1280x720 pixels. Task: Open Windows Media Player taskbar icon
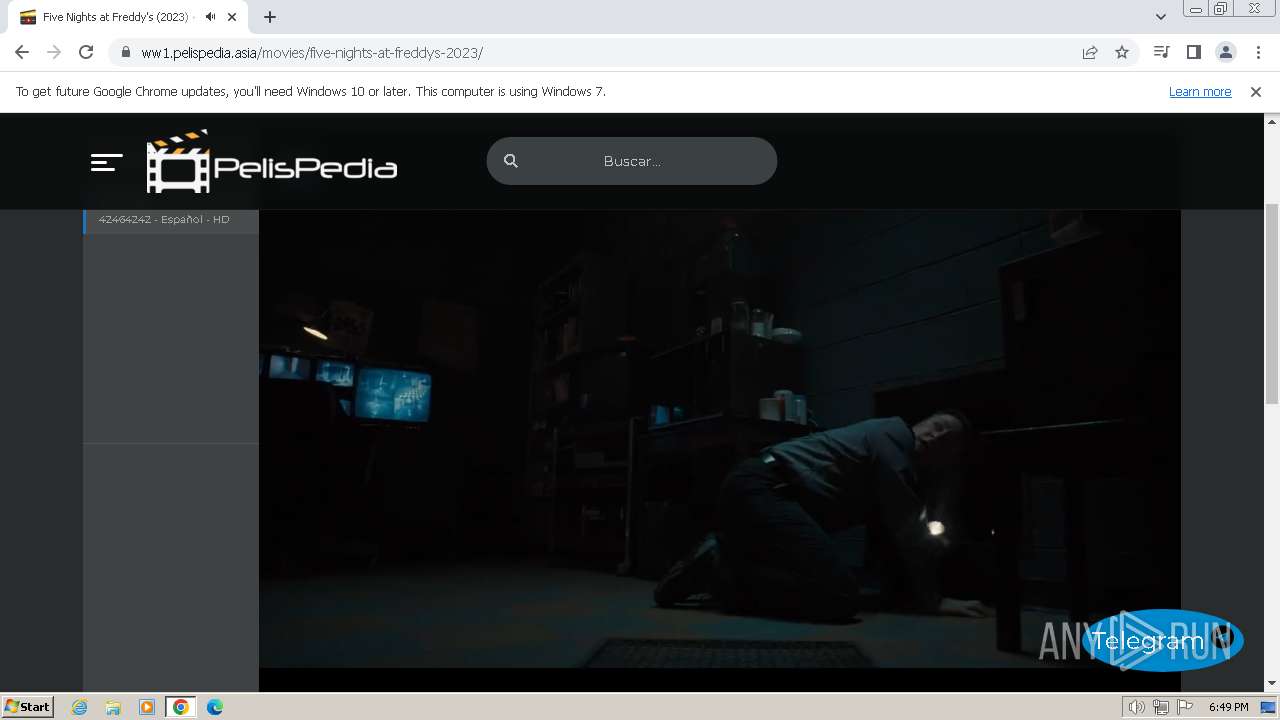147,707
